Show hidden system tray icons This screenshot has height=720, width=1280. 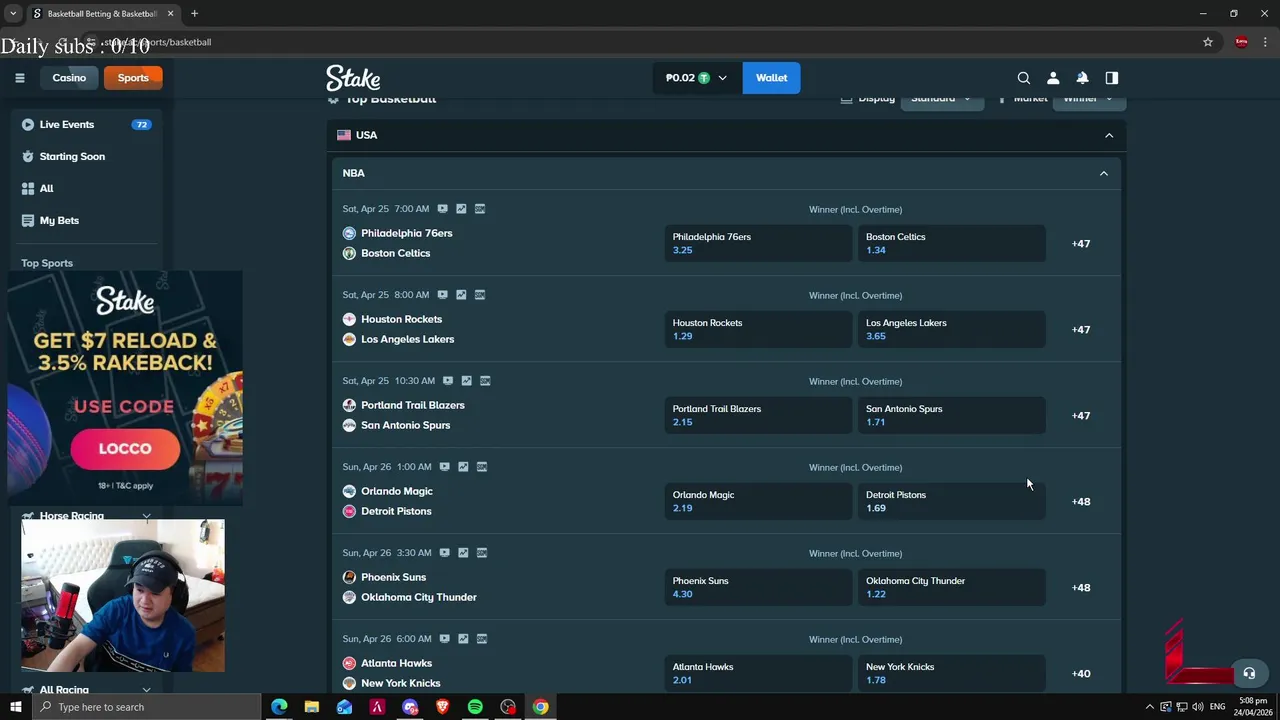point(1149,707)
